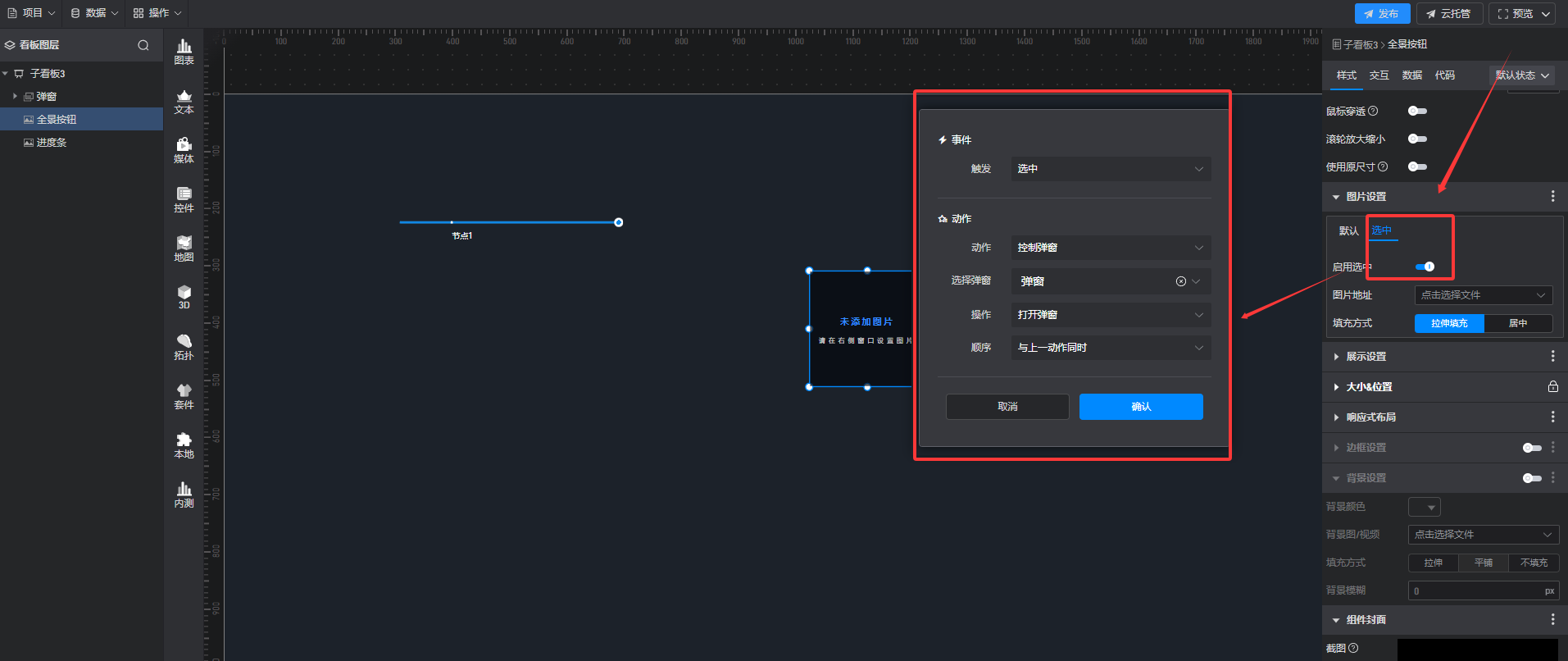Click the 地图 map component icon

pos(184,248)
